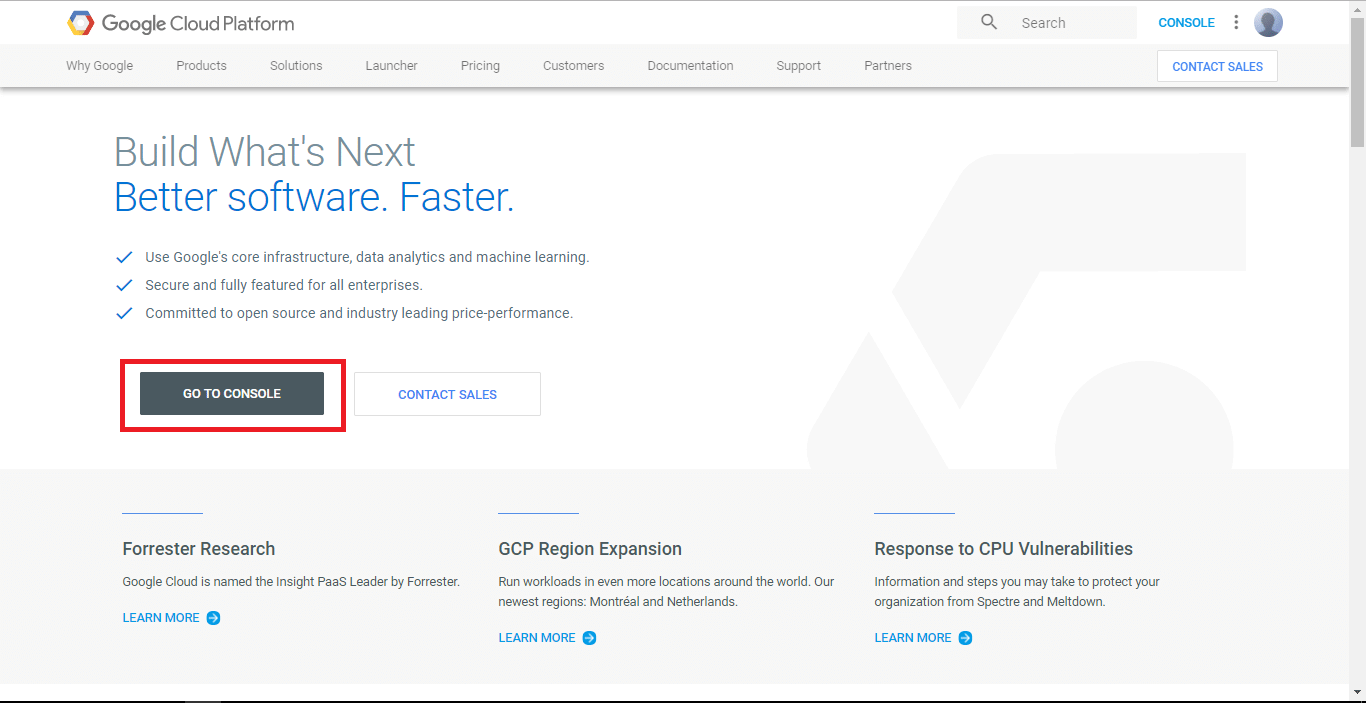Click the Google Cloud Platform logo

tap(181, 23)
